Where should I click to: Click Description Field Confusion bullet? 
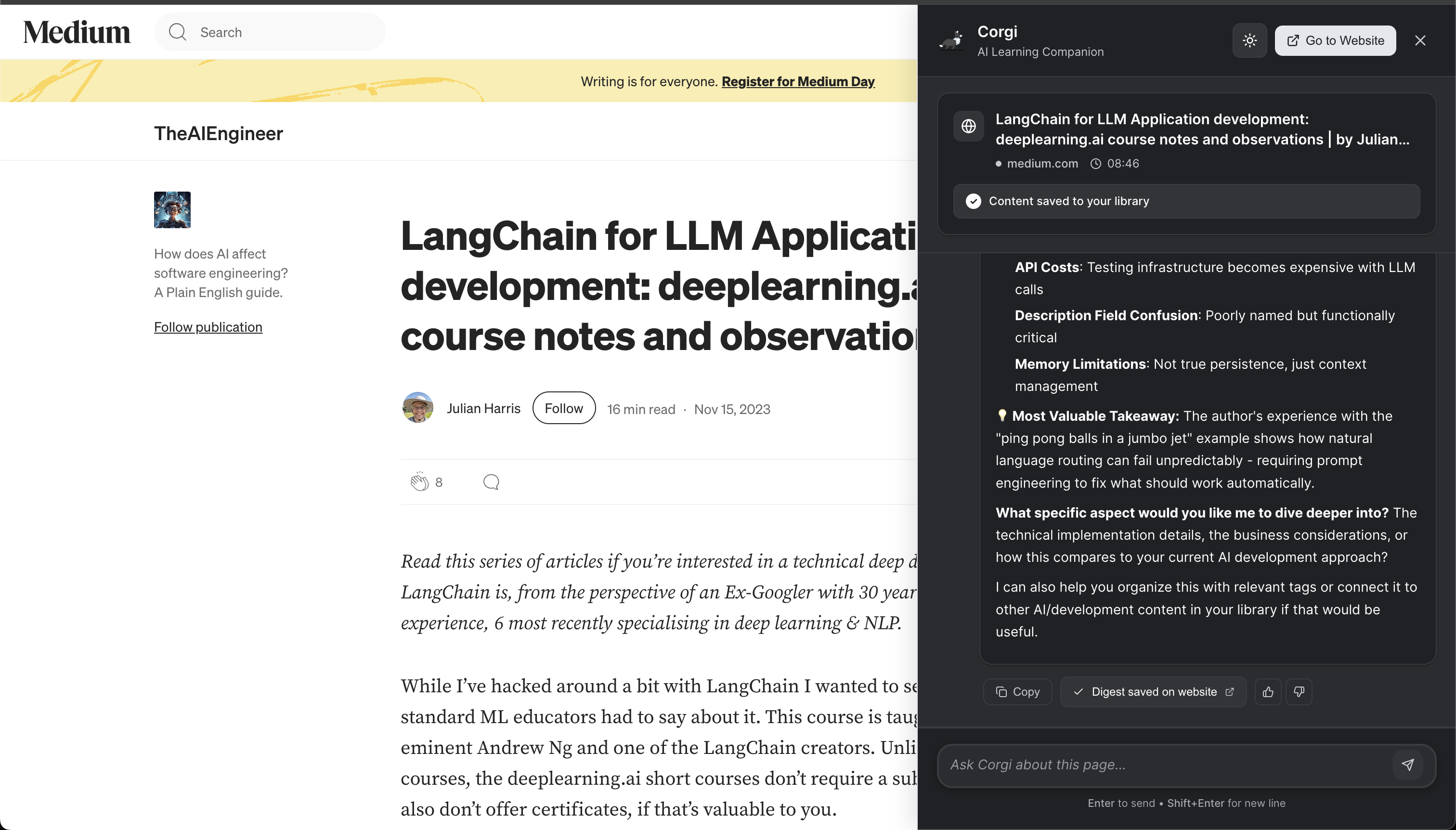(1205, 326)
